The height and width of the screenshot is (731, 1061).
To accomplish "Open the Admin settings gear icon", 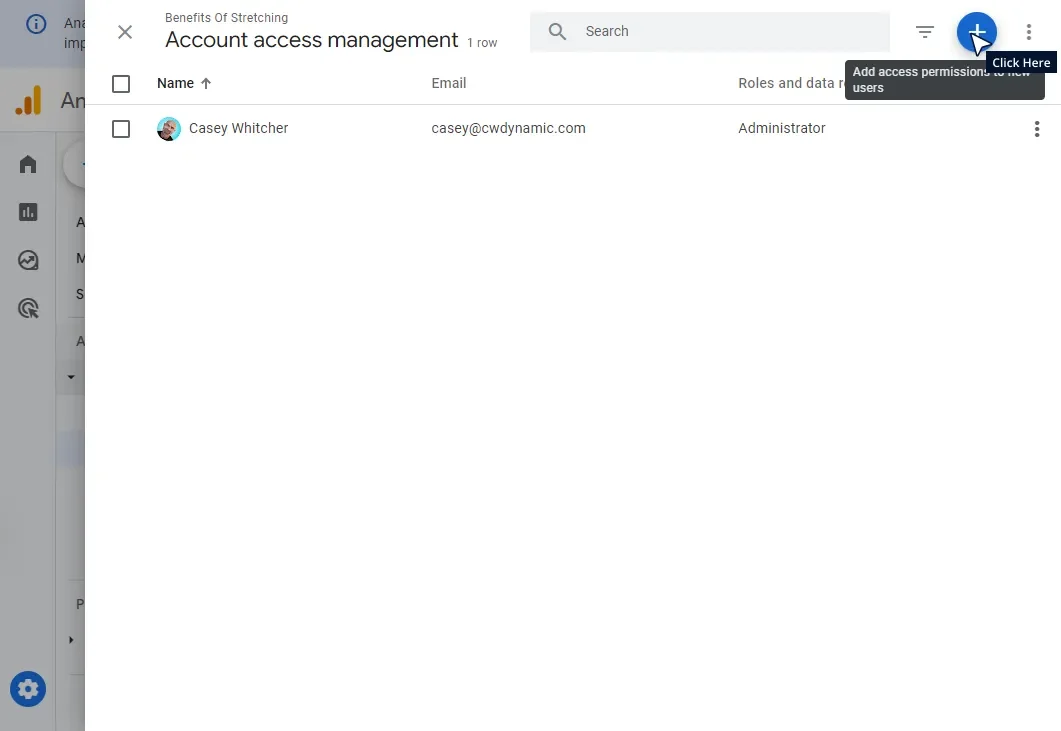I will point(27,689).
